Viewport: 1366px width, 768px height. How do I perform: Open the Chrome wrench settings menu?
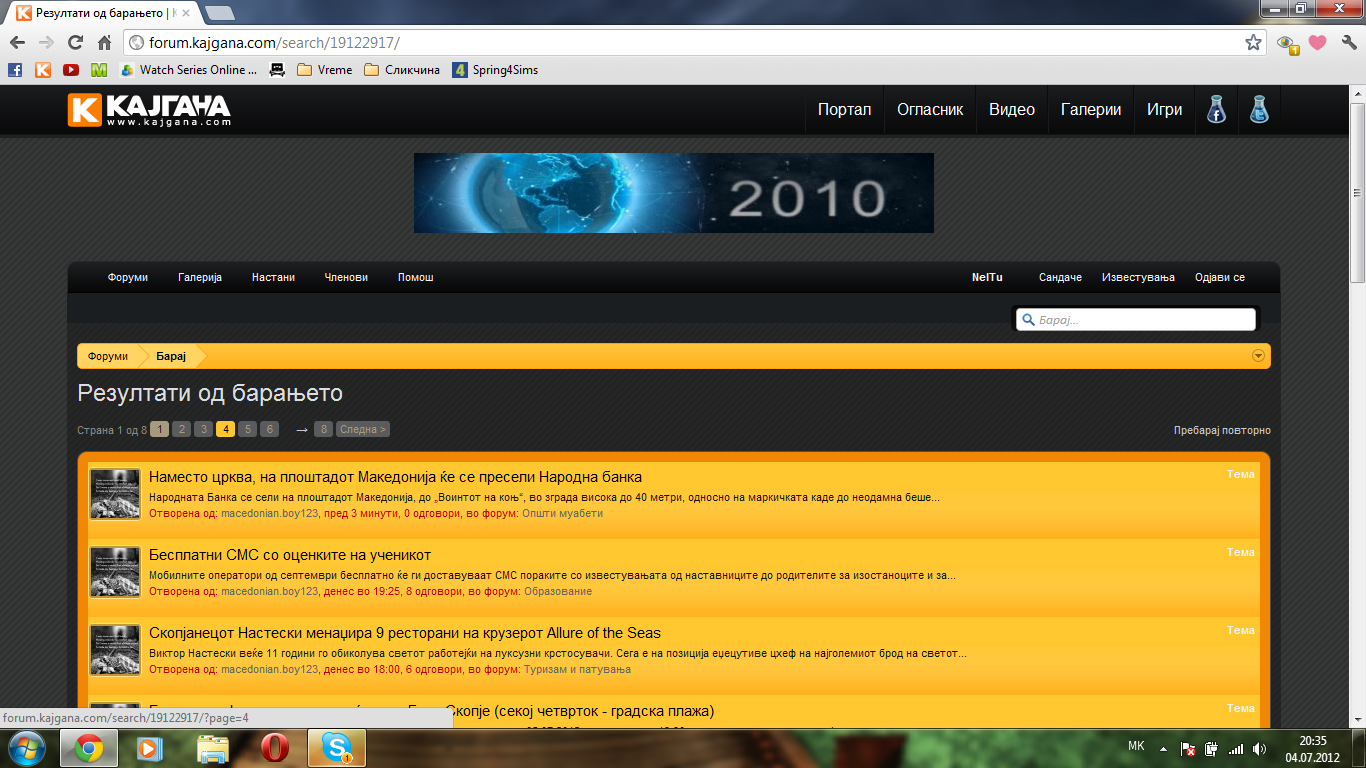tap(1349, 43)
